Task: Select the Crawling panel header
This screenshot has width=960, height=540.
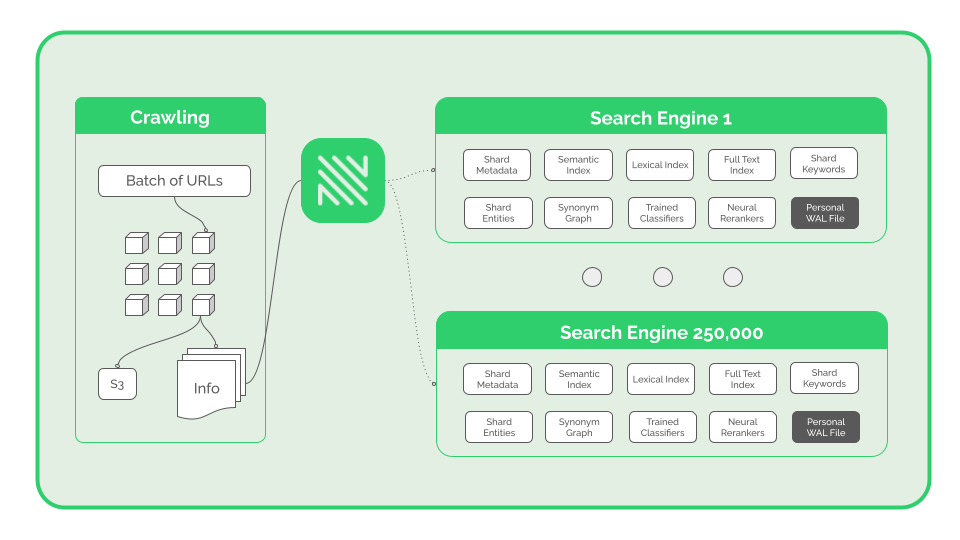Action: point(170,117)
